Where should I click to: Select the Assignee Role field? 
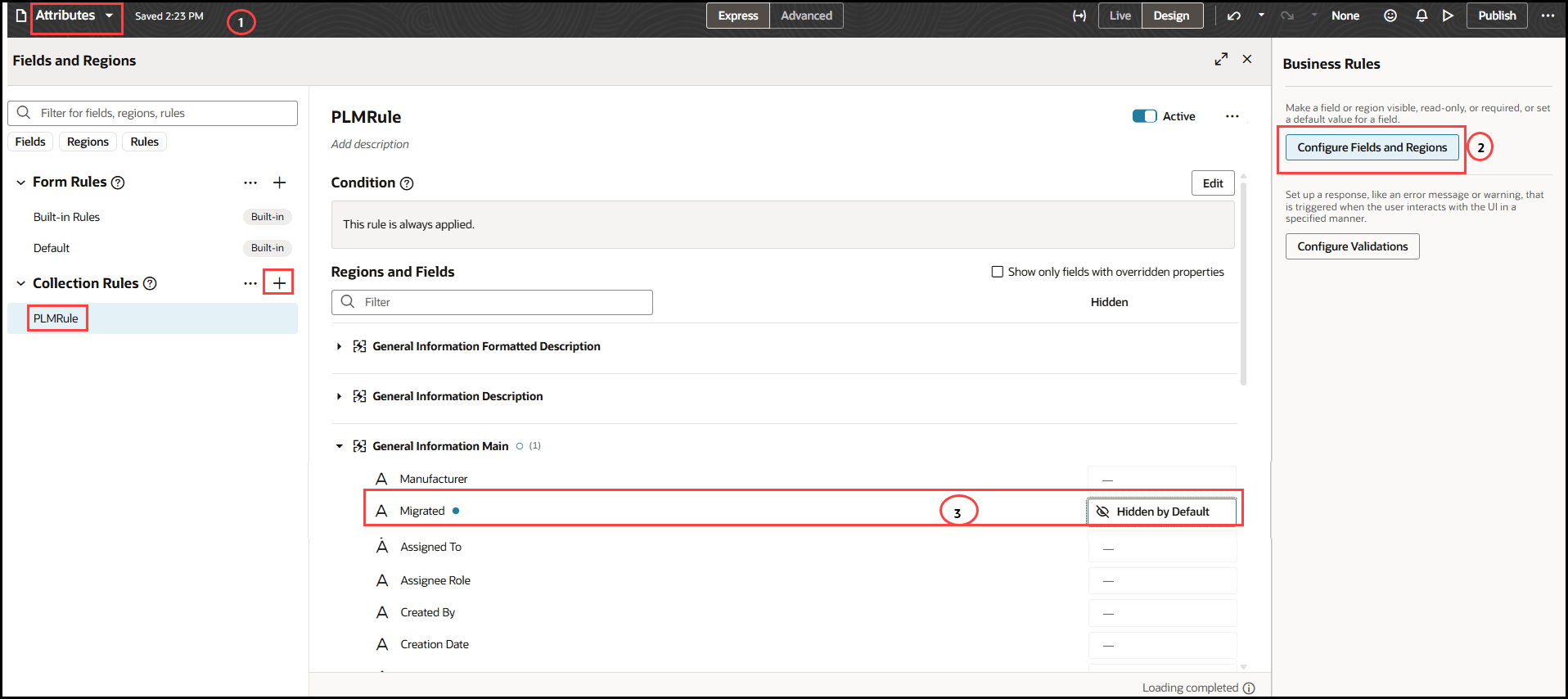pyautogui.click(x=435, y=580)
